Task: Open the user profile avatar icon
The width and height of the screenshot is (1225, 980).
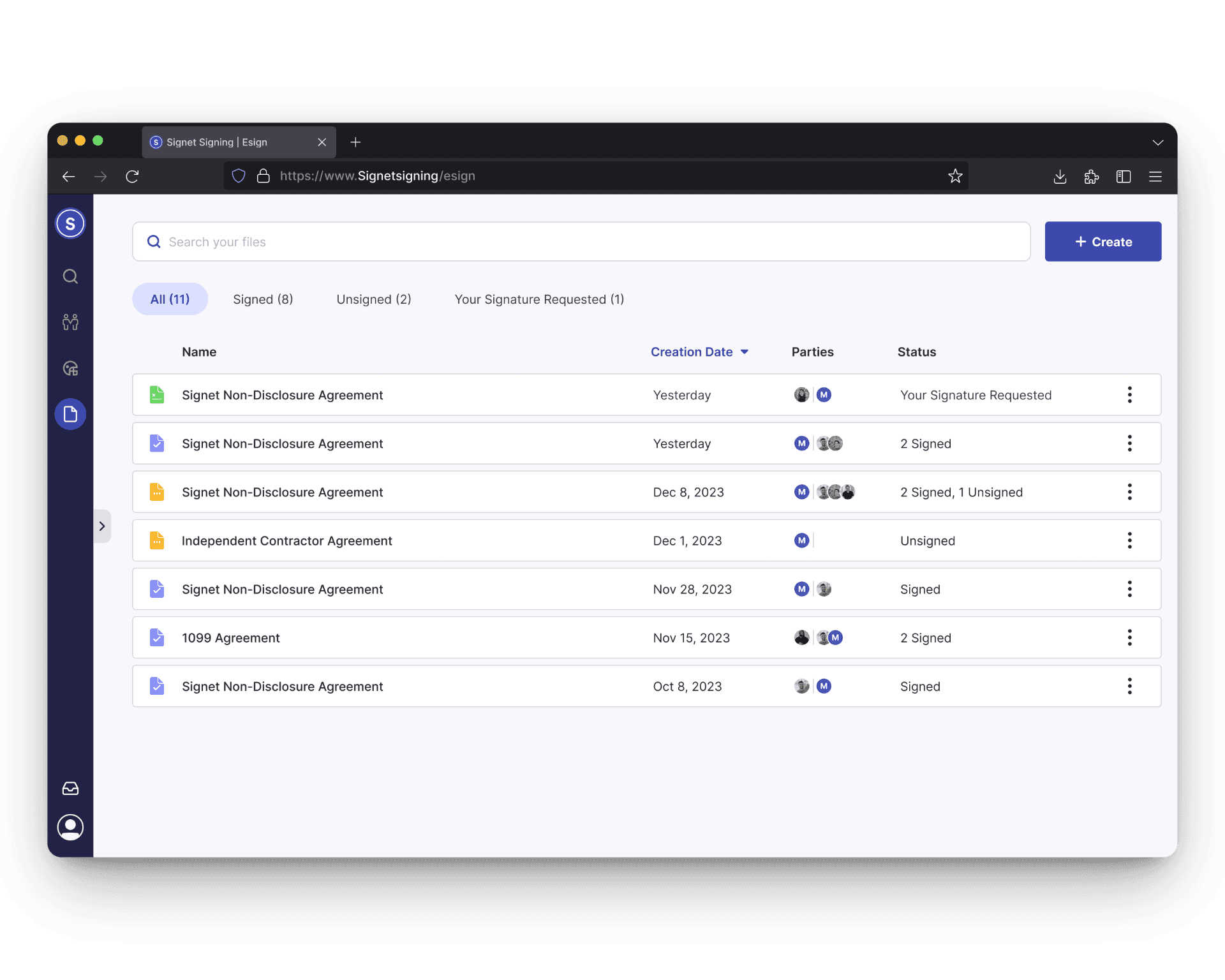Action: (x=70, y=827)
